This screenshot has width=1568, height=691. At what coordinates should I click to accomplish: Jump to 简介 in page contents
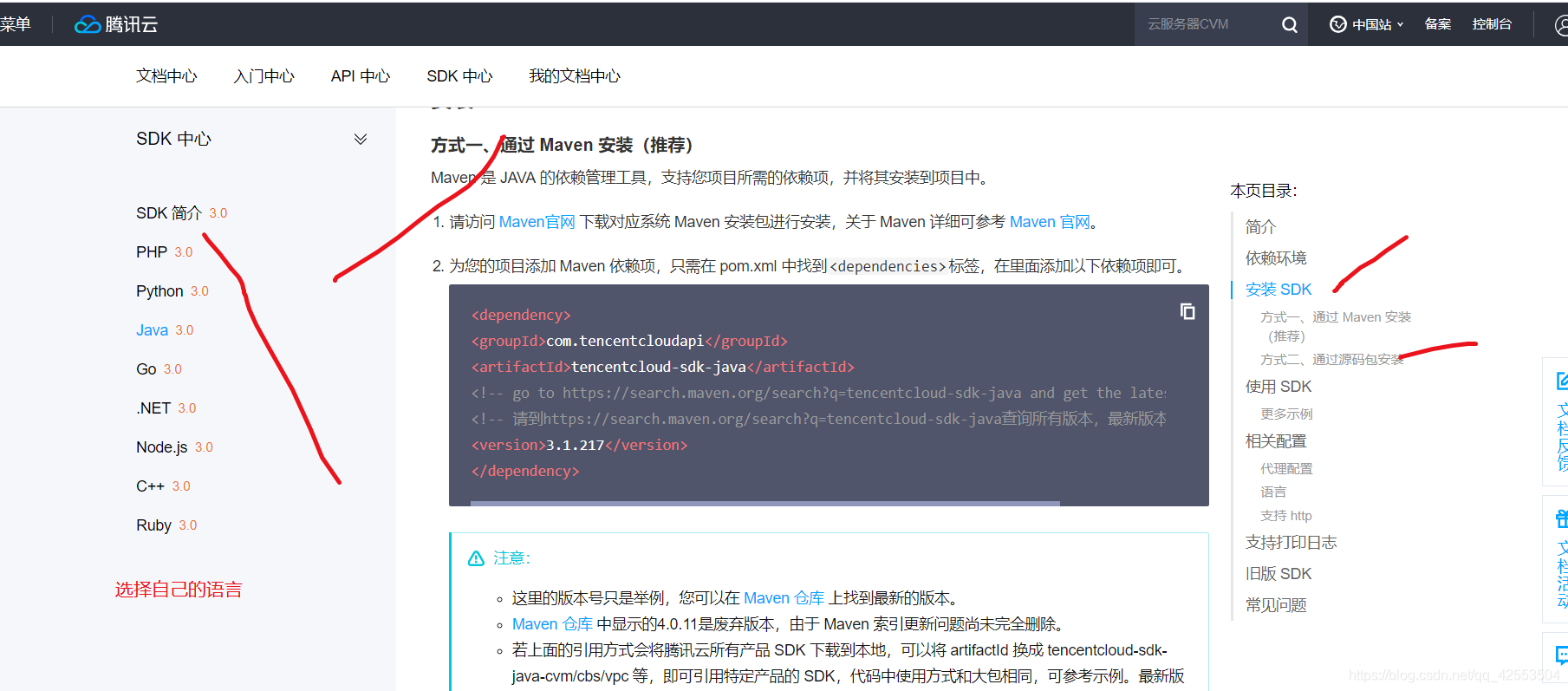pyautogui.click(x=1260, y=227)
